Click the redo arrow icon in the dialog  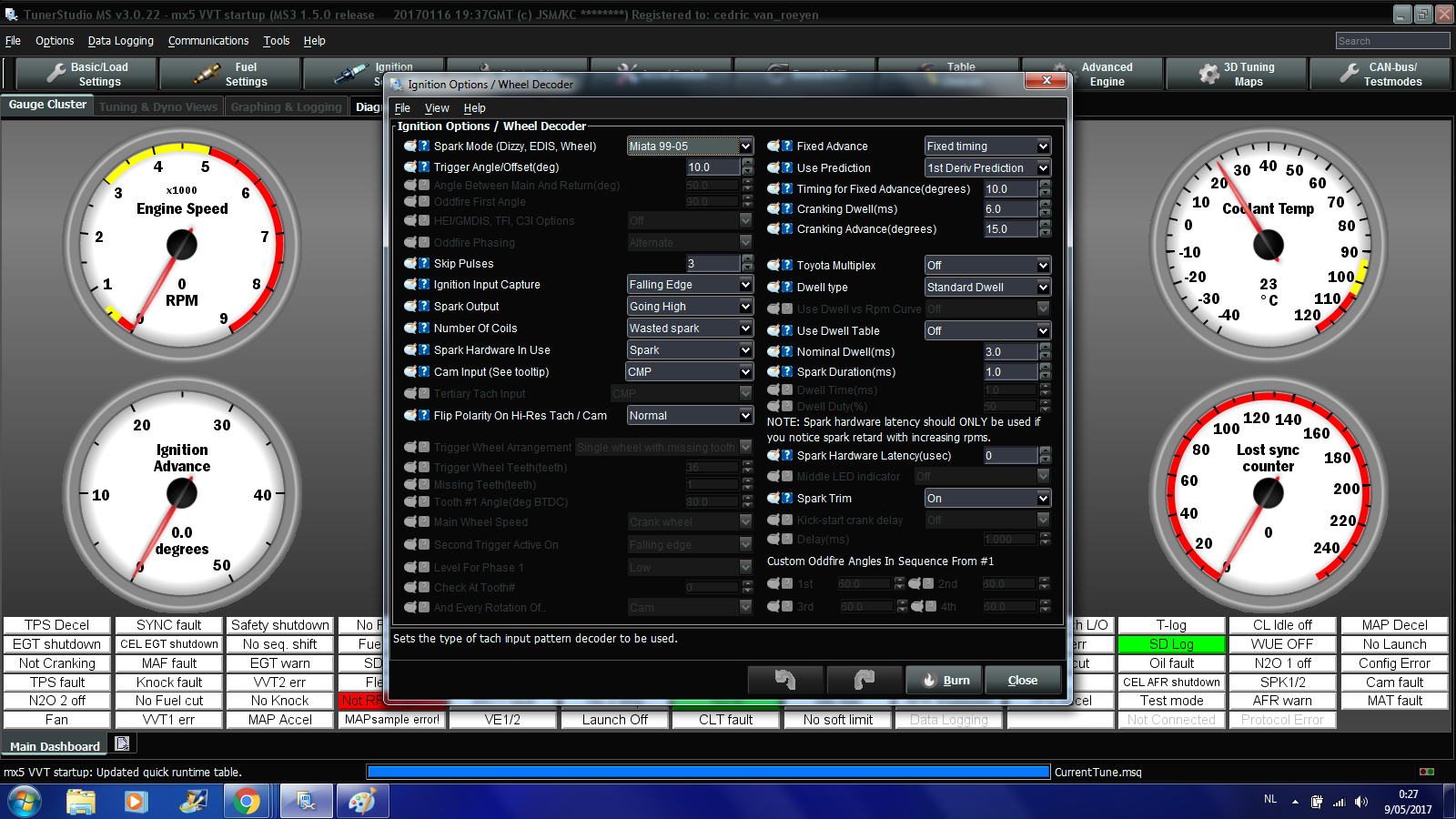coord(864,680)
